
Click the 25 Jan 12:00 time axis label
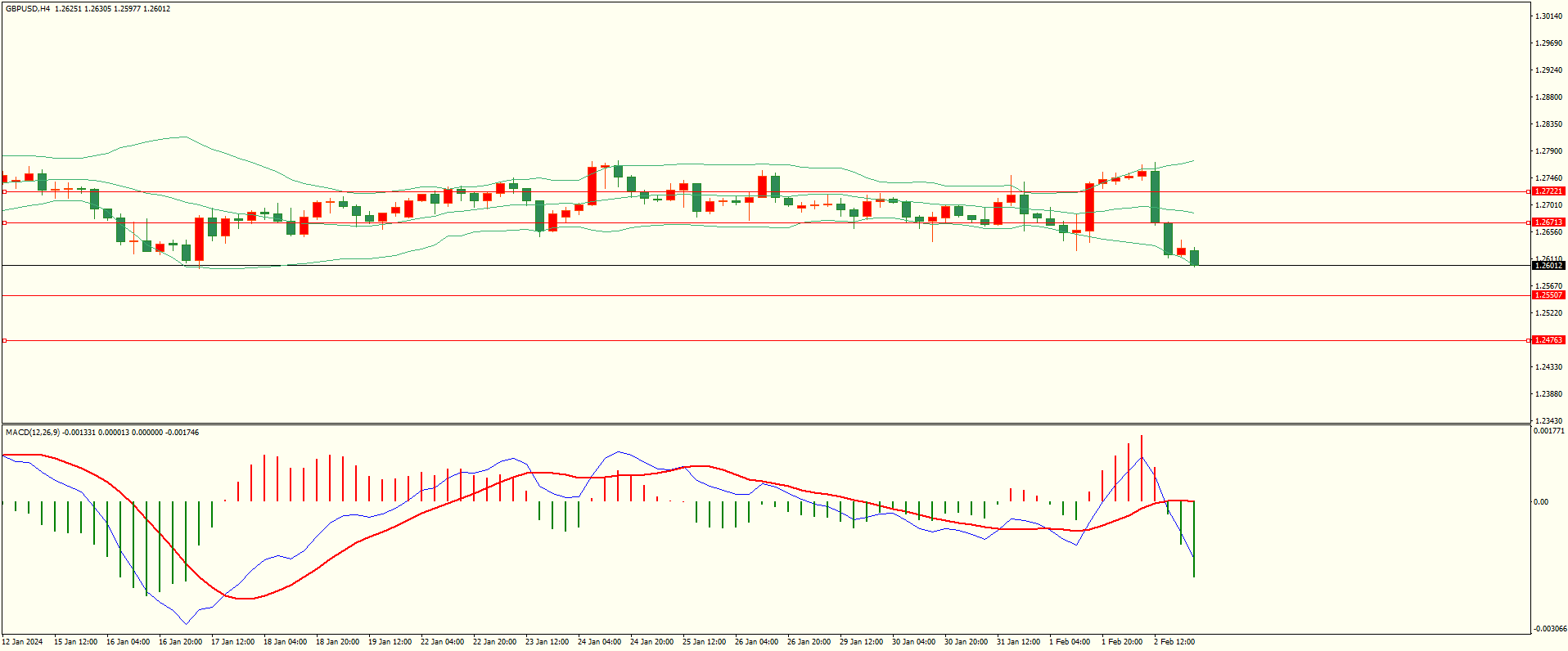pyautogui.click(x=705, y=642)
